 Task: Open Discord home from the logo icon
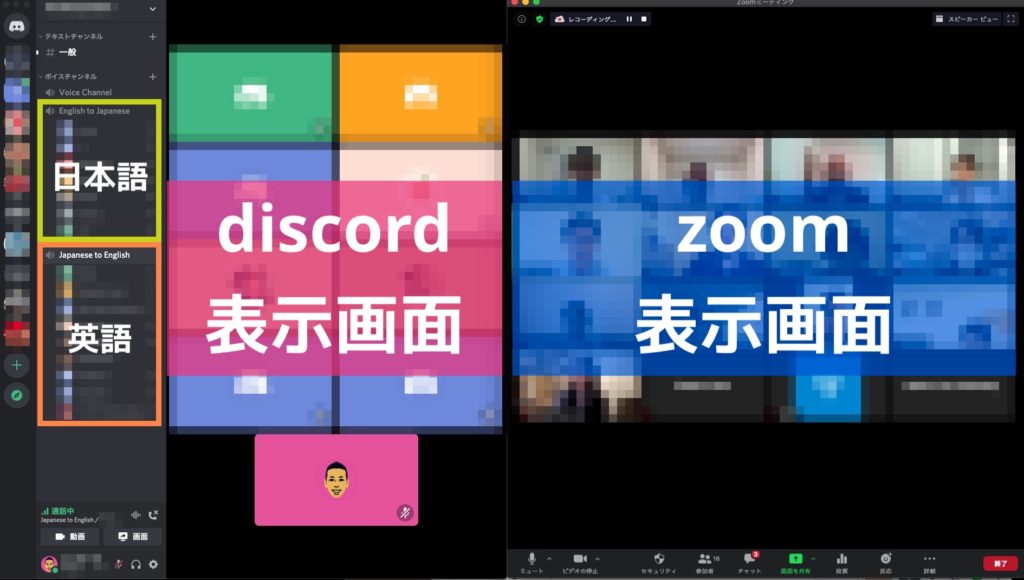17,27
